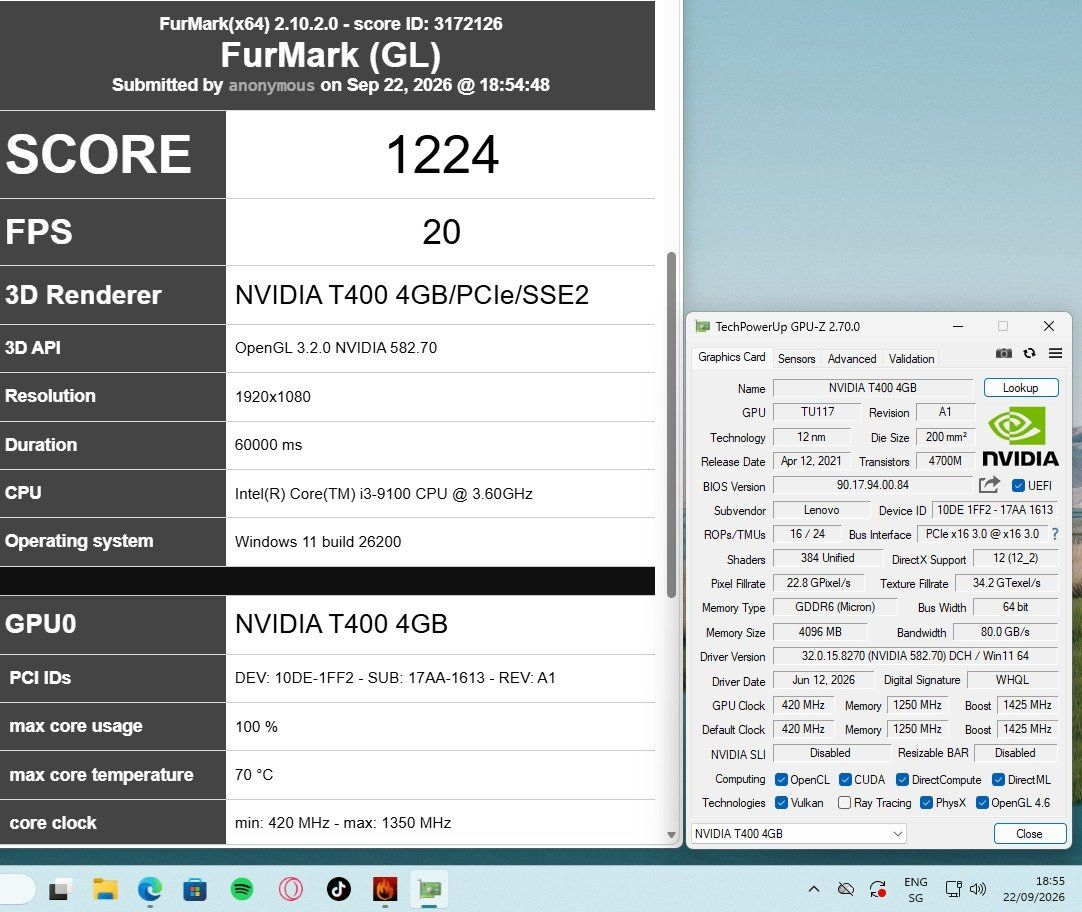Take a GPU-Z screenshot with camera icon
This screenshot has height=912, width=1082.
click(x=1003, y=353)
